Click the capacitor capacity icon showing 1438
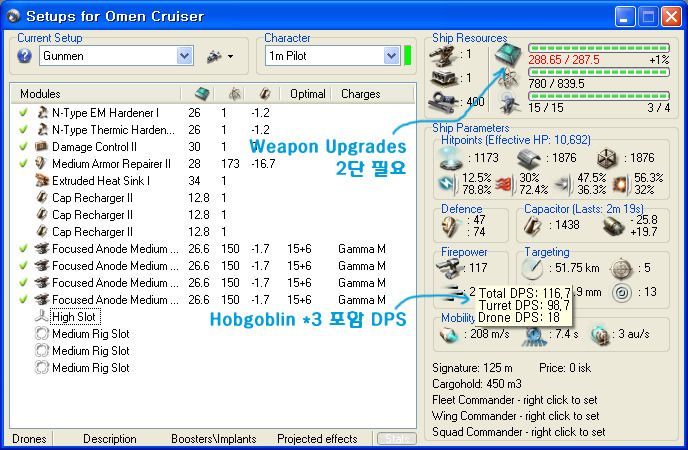688x450 pixels. click(534, 225)
